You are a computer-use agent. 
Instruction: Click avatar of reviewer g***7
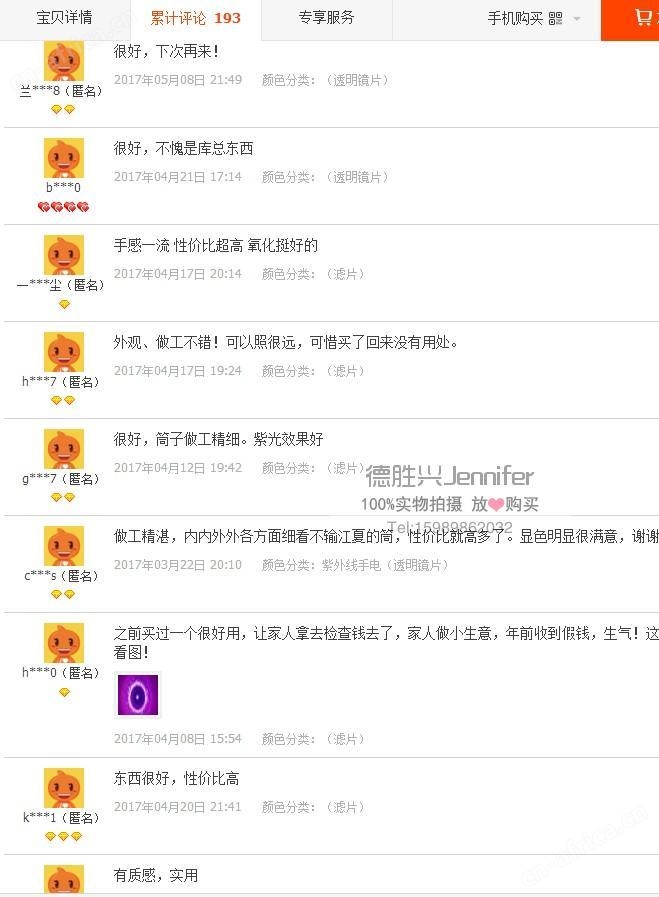64,448
